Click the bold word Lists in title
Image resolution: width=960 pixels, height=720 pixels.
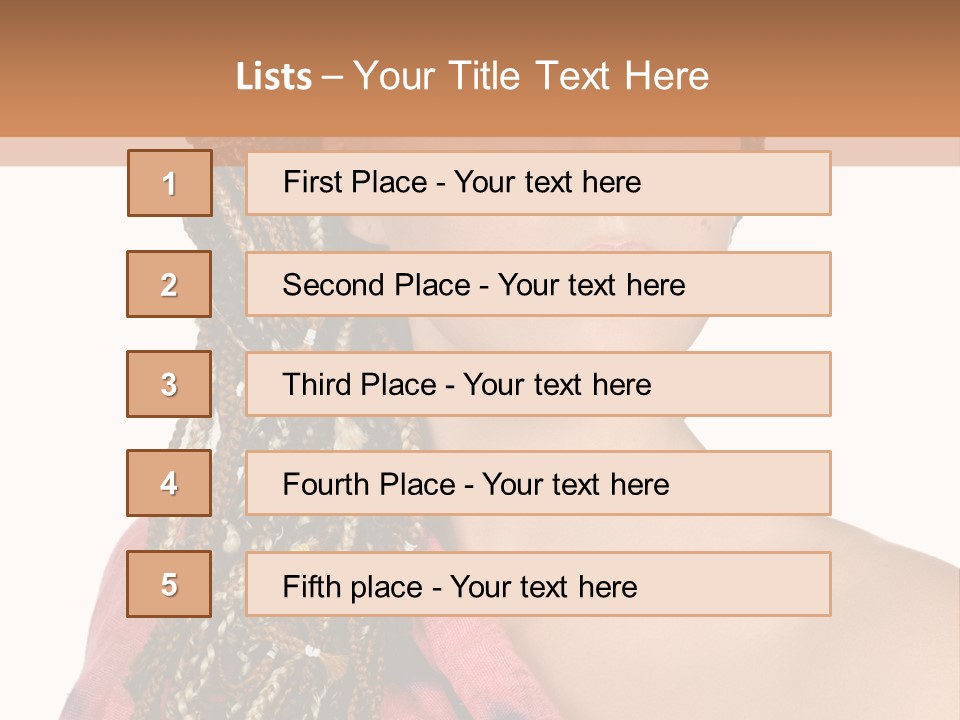[274, 77]
